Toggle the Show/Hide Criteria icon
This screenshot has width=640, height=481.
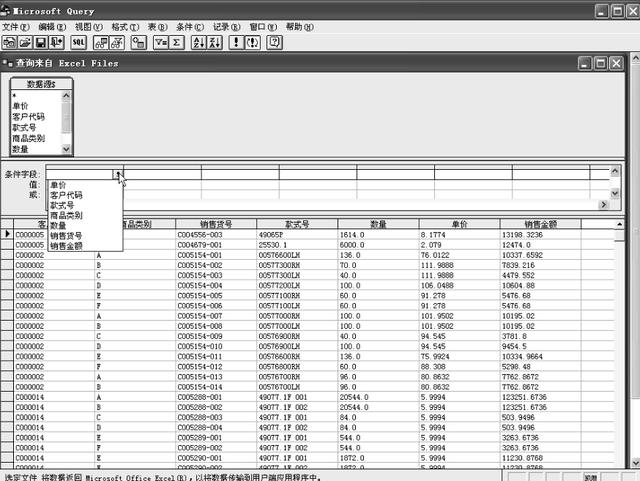point(117,42)
